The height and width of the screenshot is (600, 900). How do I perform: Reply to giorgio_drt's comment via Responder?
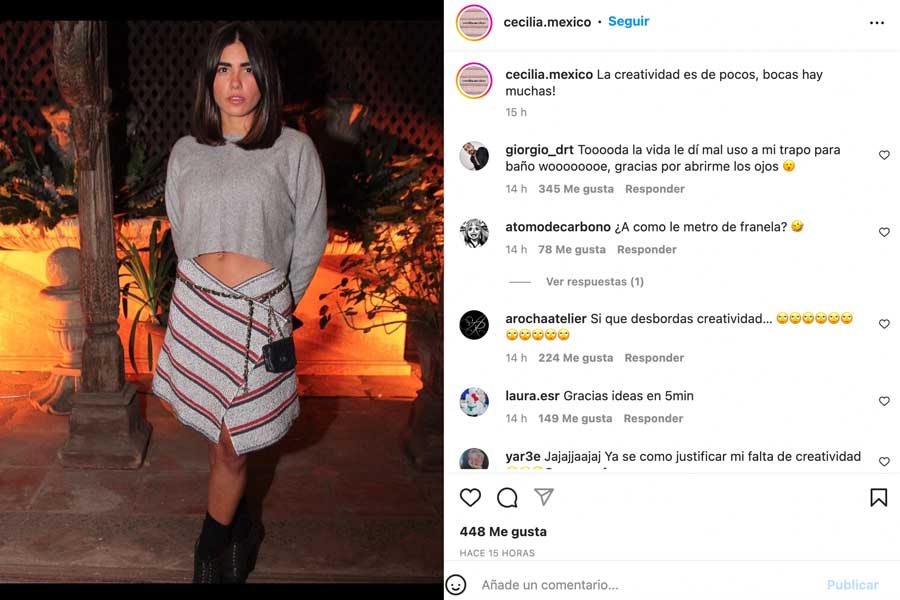[x=655, y=189]
